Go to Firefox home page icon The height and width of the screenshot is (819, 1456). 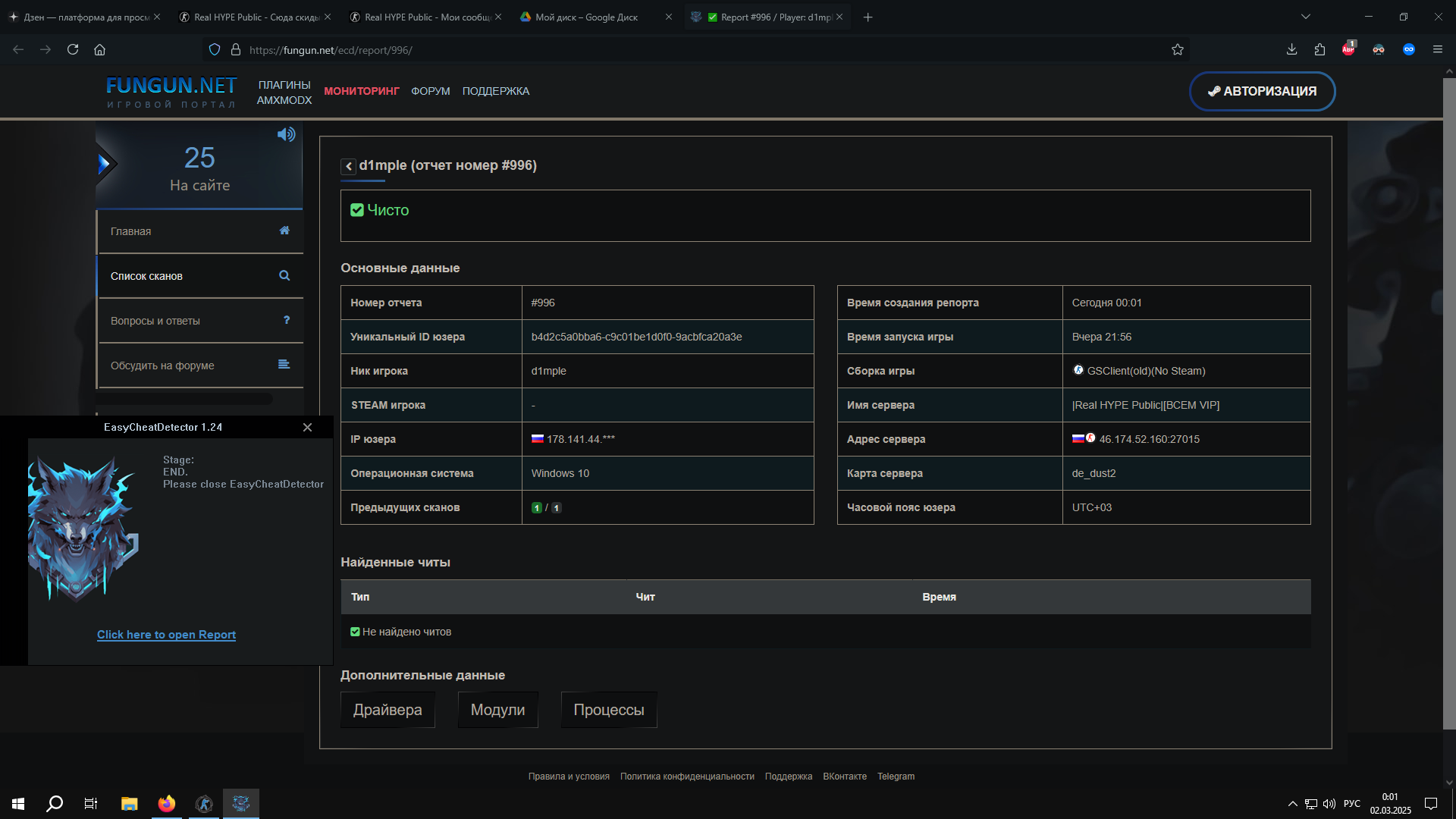click(x=99, y=50)
